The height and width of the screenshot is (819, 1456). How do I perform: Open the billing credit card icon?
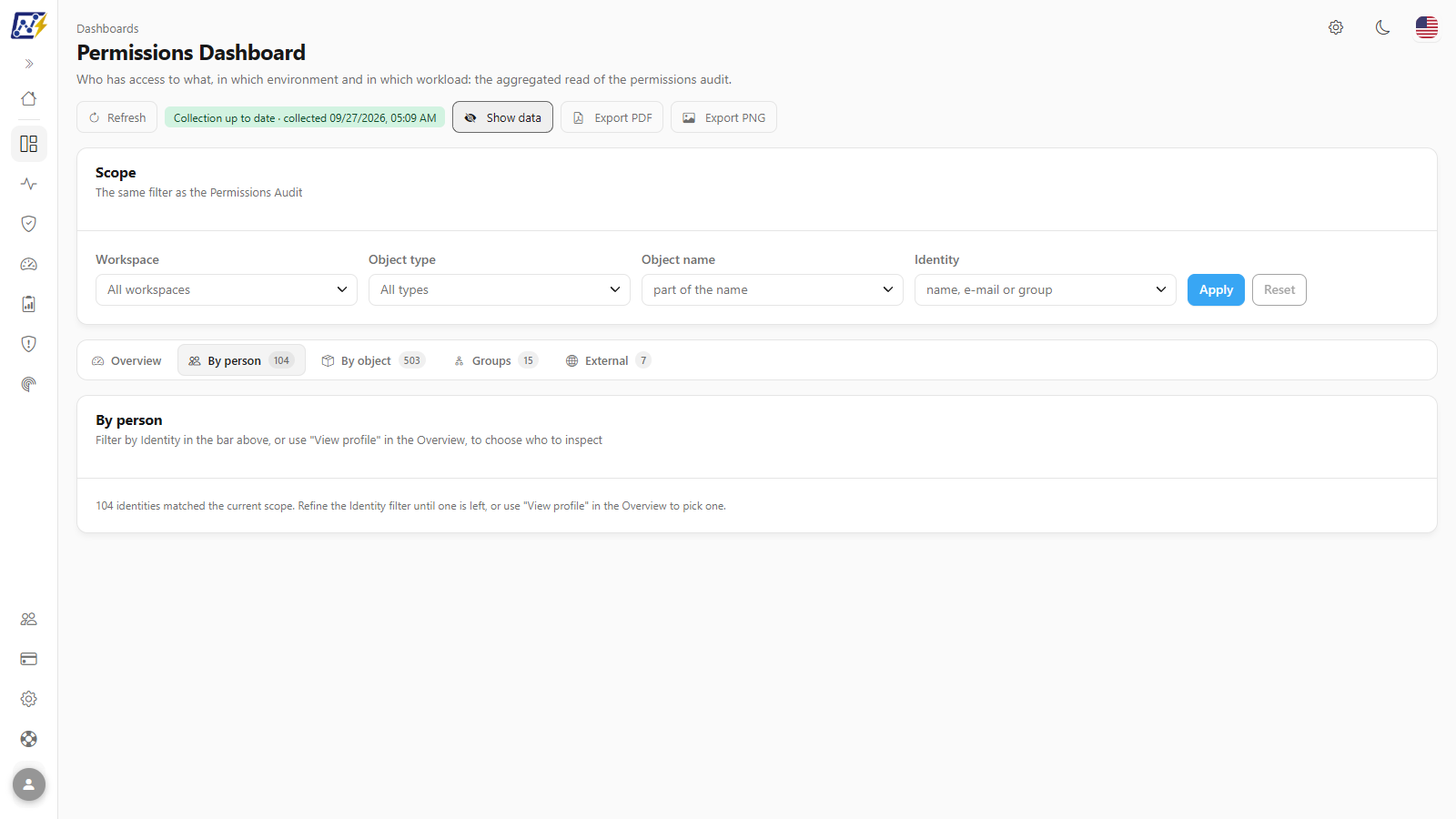(29, 659)
